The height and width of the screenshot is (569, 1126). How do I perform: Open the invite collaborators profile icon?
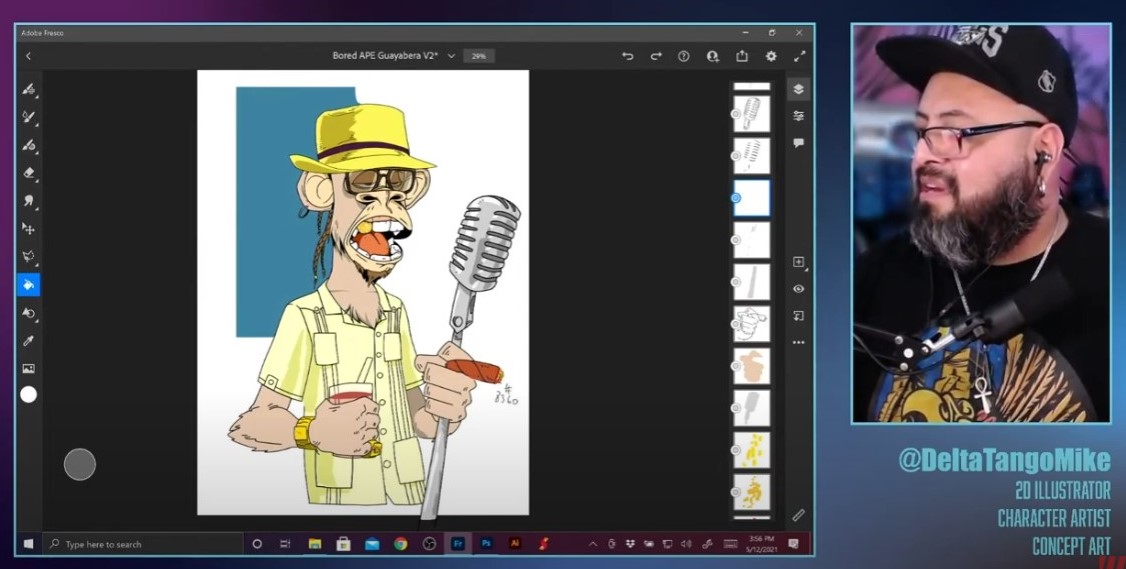coord(712,56)
